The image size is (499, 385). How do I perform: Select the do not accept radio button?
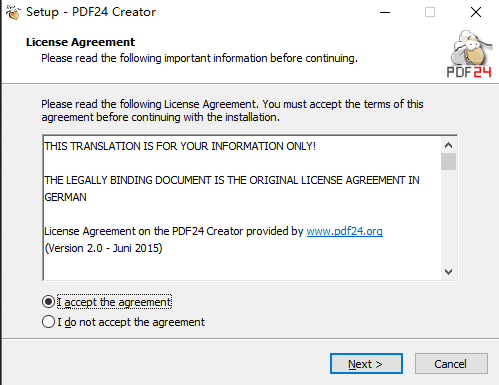pyautogui.click(x=48, y=322)
